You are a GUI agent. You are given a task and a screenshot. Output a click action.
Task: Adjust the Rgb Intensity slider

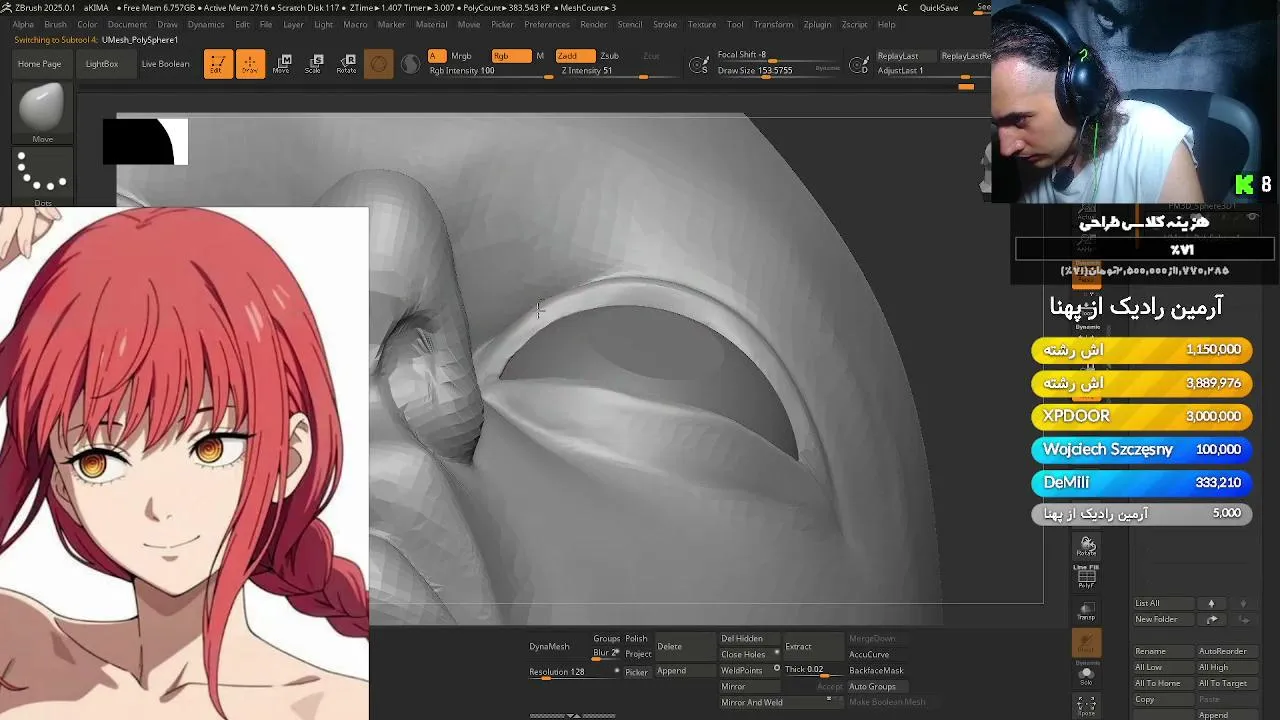(491, 71)
